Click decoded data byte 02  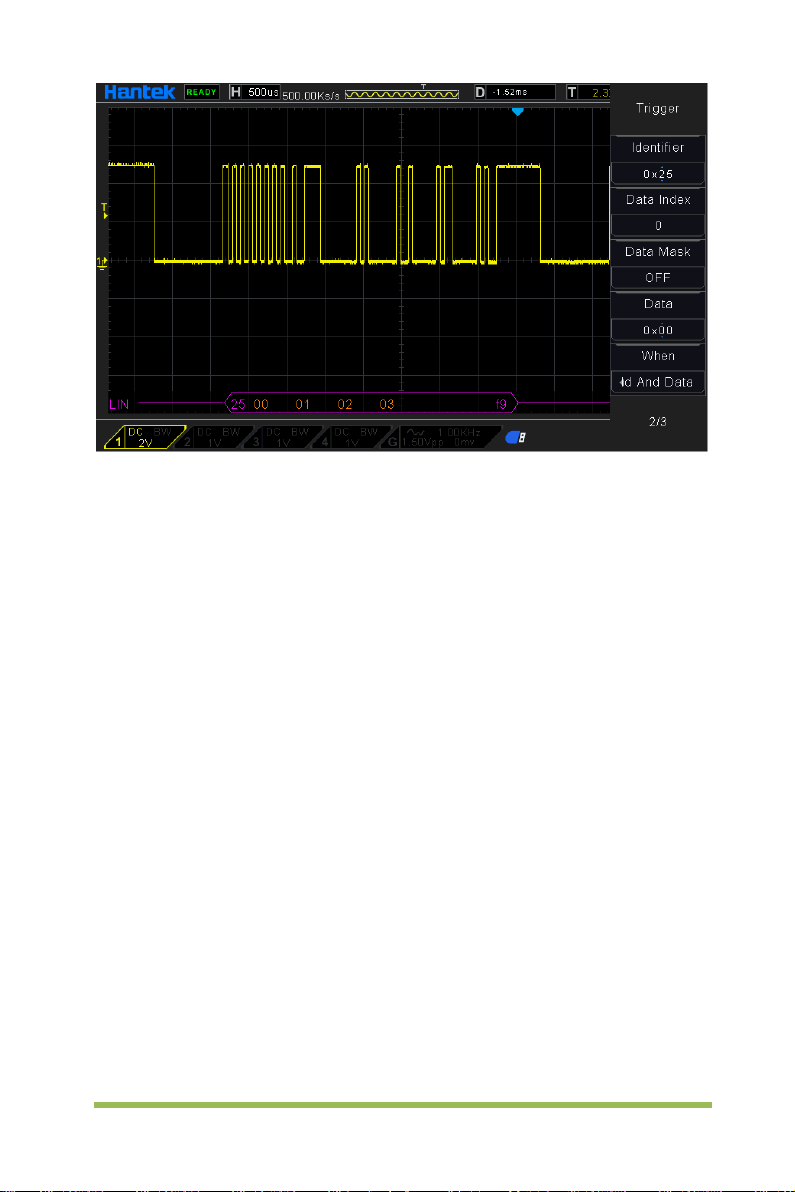[x=345, y=404]
